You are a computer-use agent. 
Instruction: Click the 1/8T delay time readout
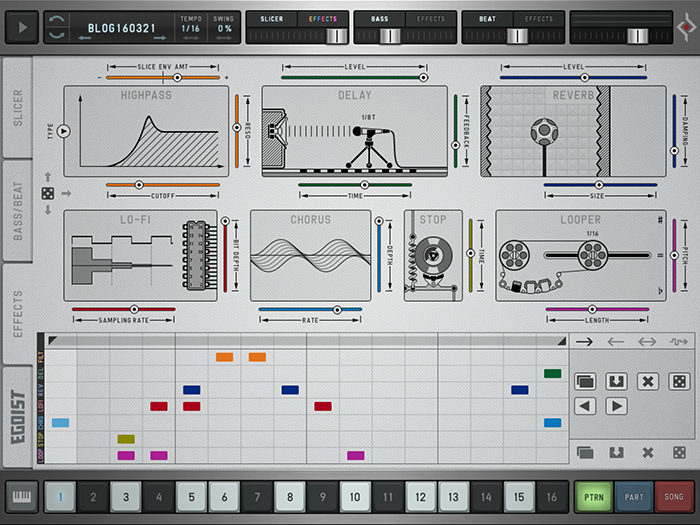368,117
